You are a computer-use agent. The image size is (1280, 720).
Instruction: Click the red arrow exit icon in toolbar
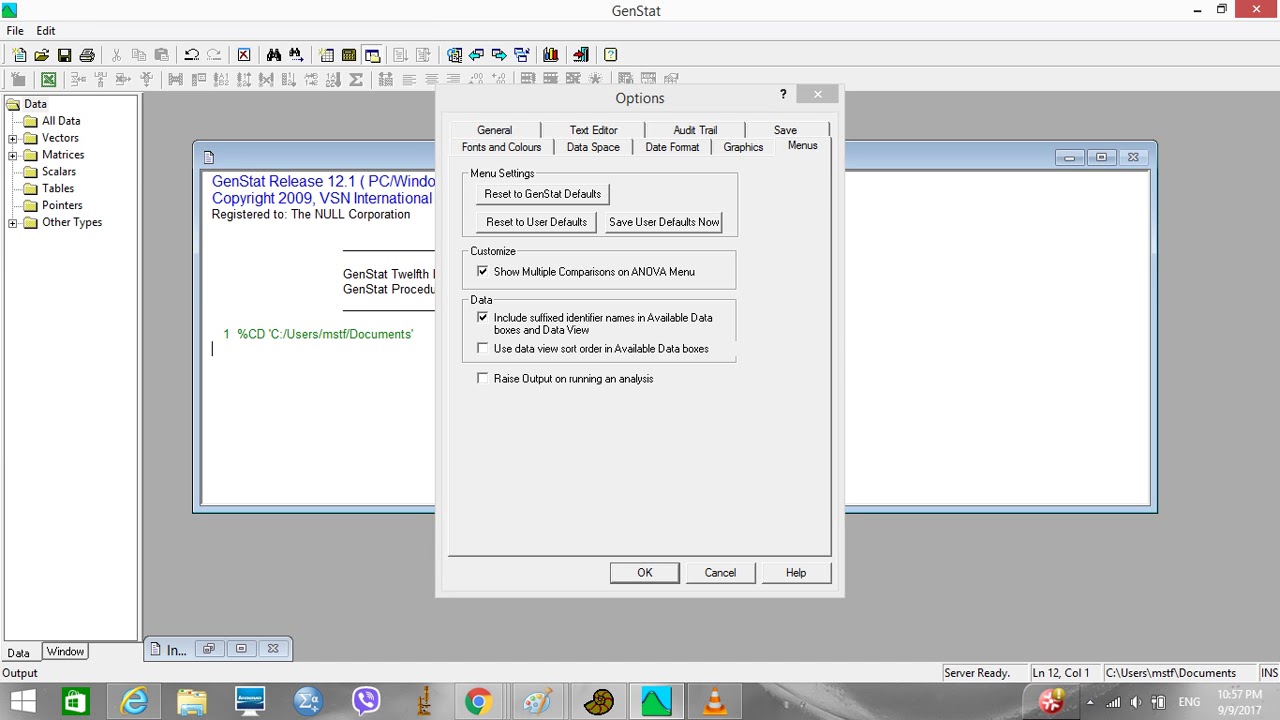click(580, 55)
